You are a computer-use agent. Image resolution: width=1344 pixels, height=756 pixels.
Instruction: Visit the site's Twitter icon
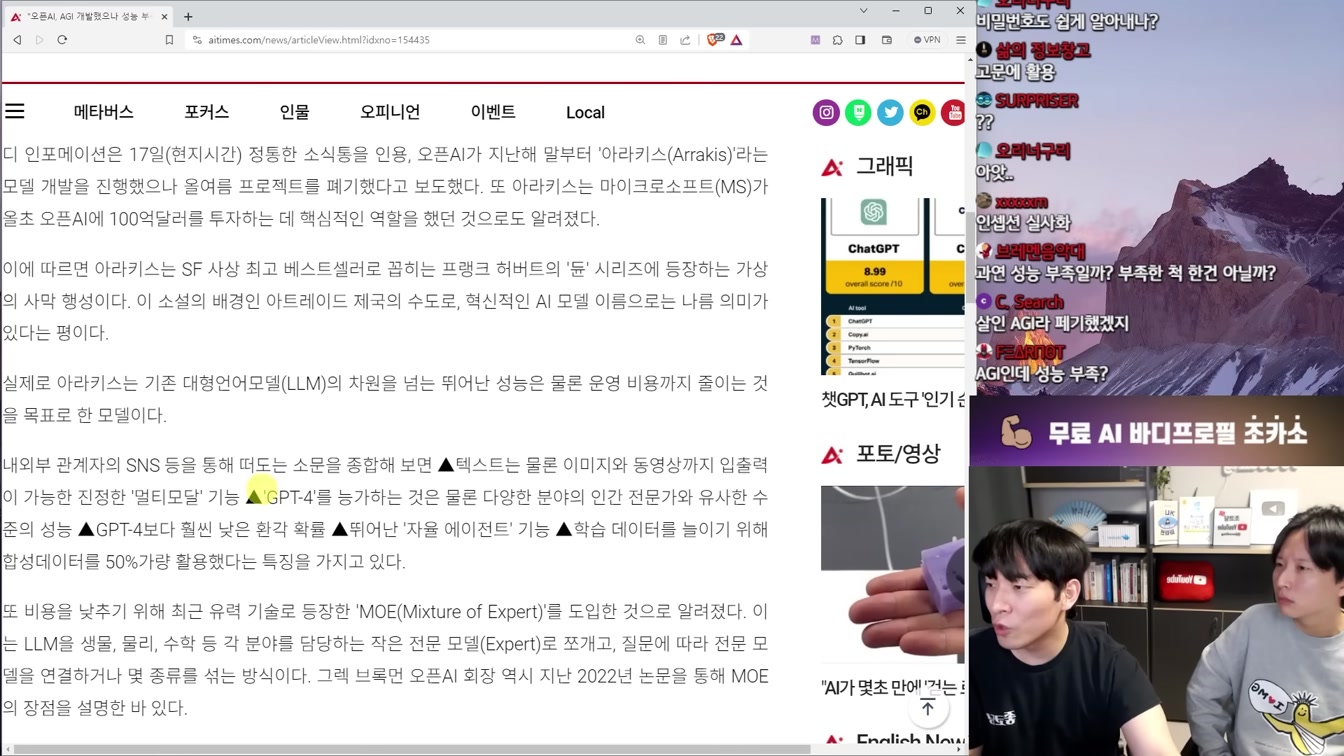click(890, 112)
